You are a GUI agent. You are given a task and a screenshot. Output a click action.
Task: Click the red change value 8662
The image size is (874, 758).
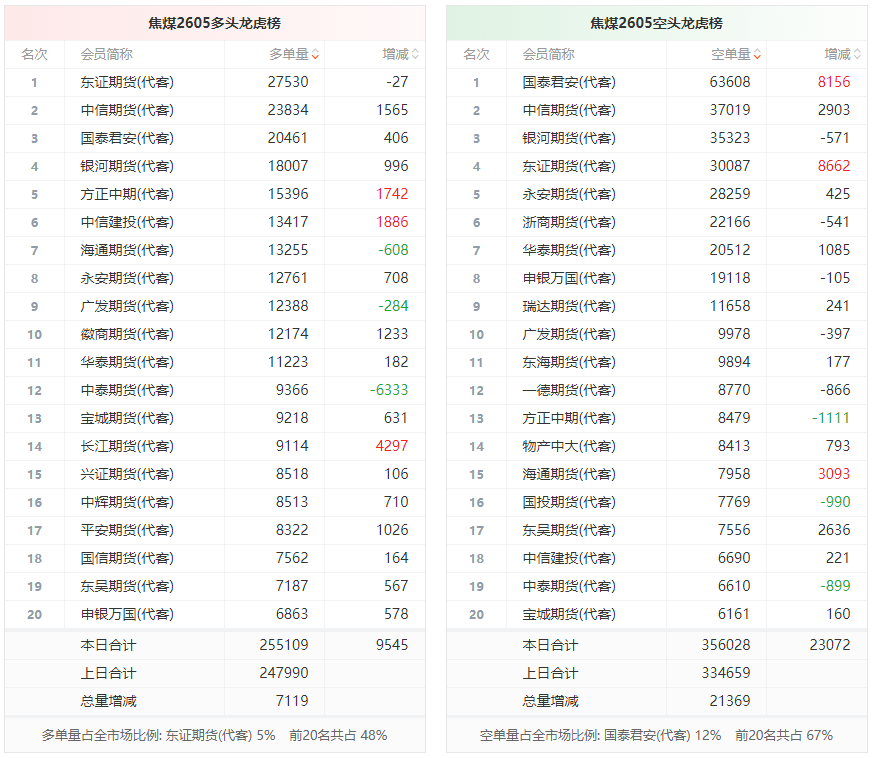834,166
